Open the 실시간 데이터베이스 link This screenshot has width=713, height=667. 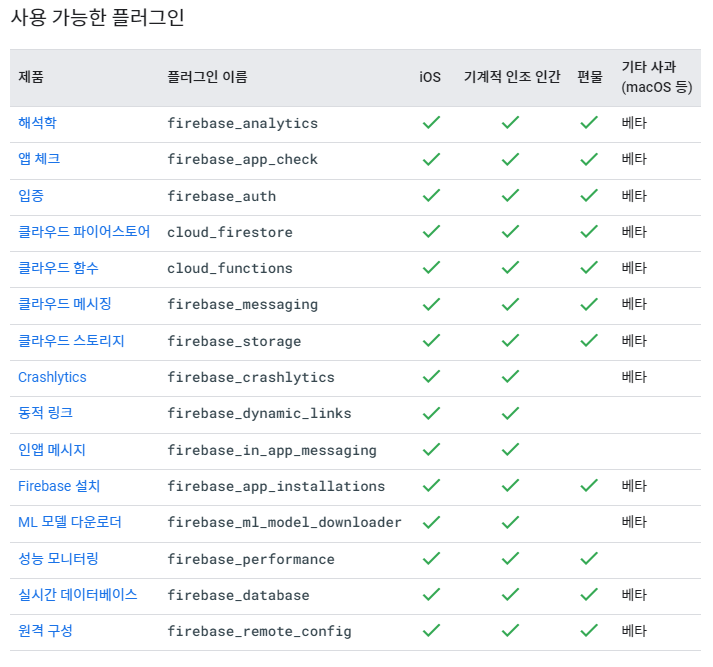click(78, 595)
